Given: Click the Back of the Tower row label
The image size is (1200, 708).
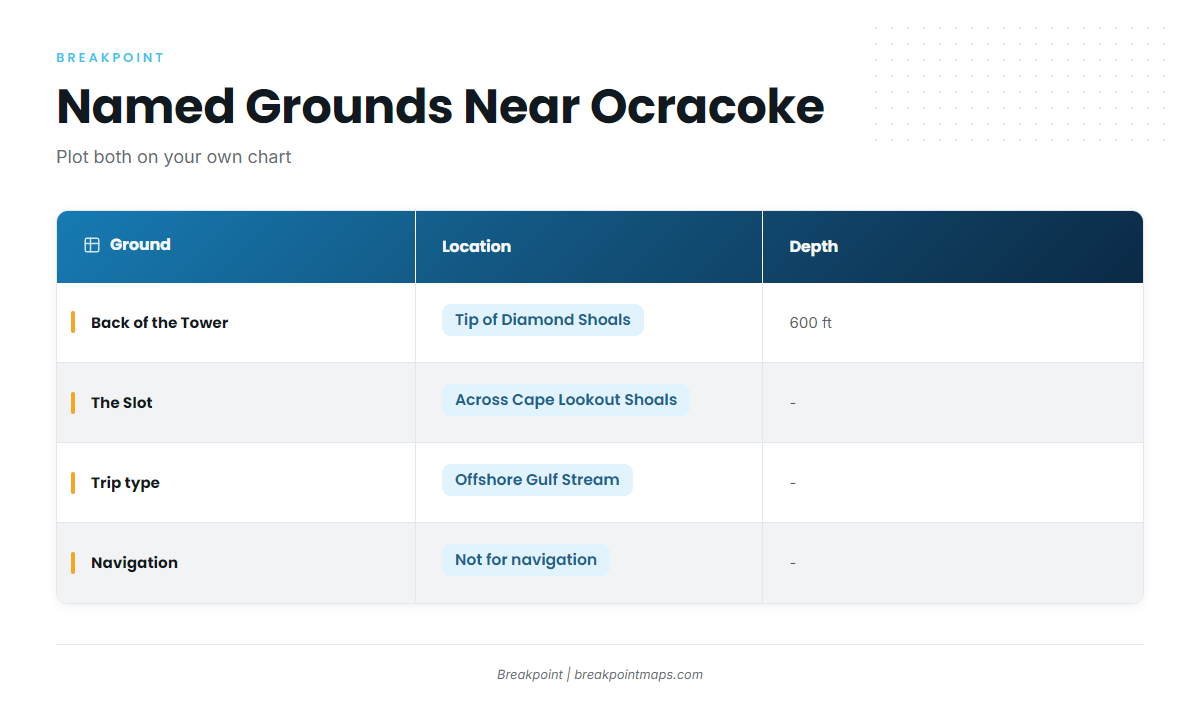Looking at the screenshot, I should (x=160, y=323).
